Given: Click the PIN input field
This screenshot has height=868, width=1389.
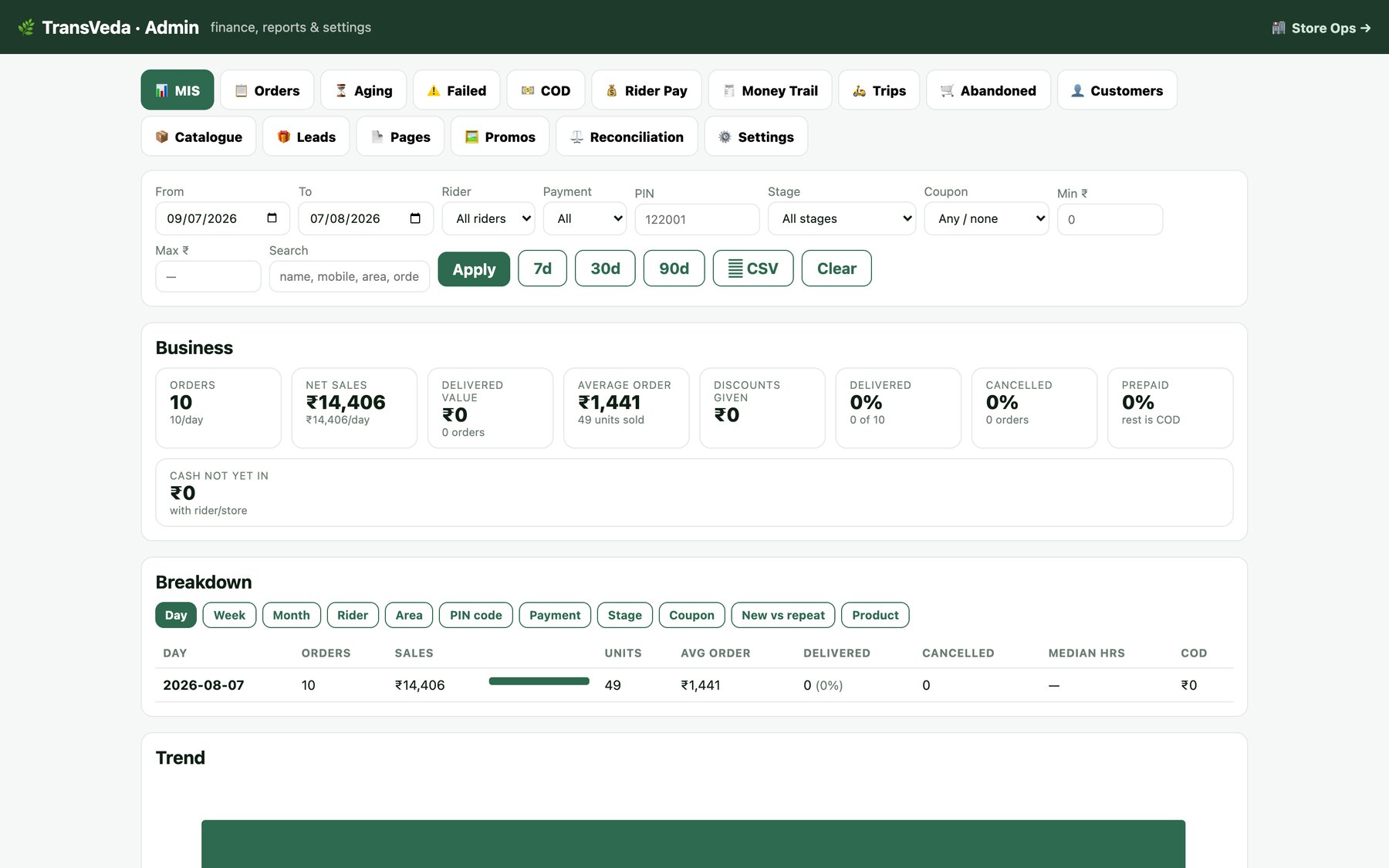Looking at the screenshot, I should click(697, 219).
